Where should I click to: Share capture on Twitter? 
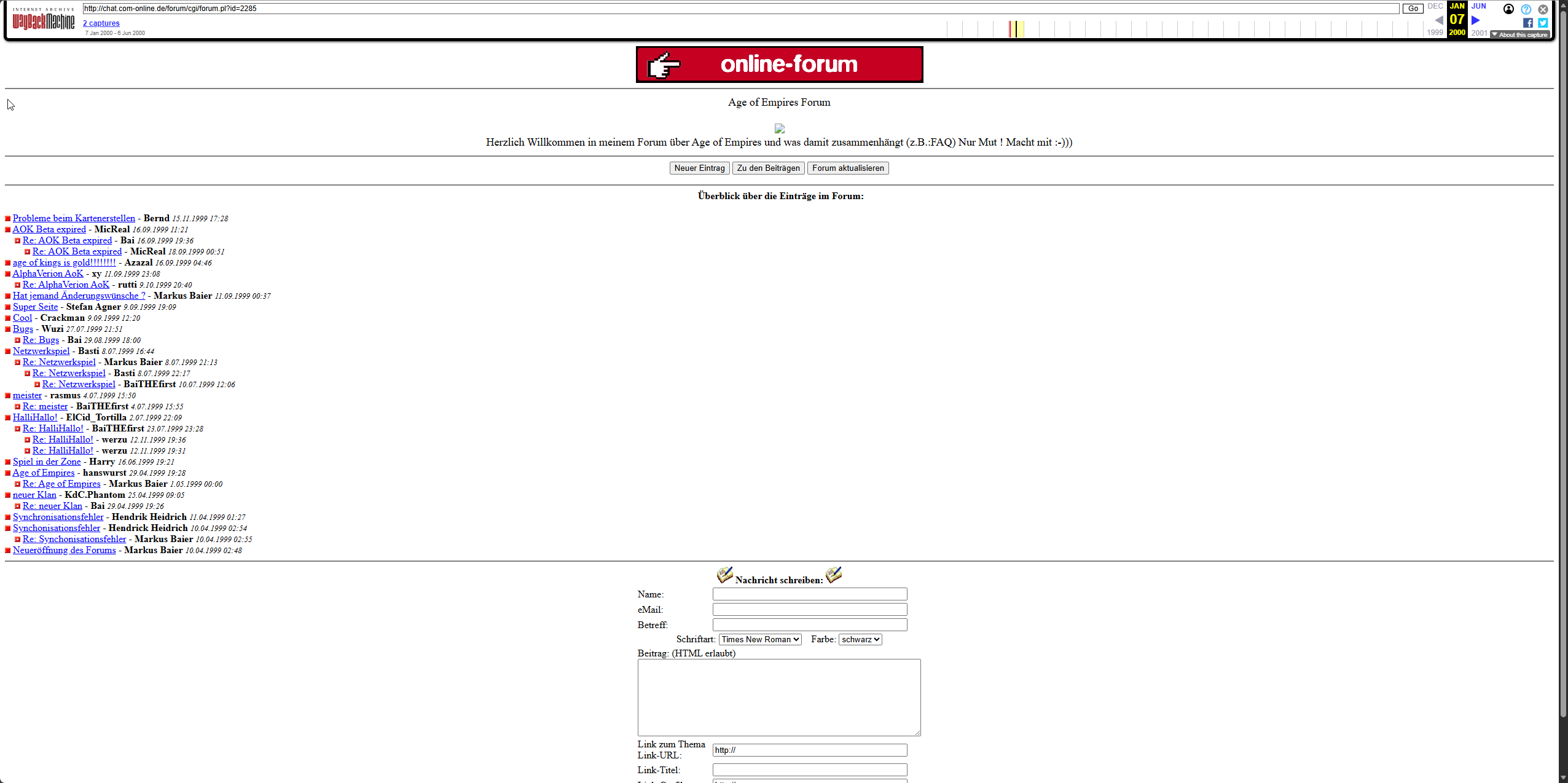click(1543, 23)
